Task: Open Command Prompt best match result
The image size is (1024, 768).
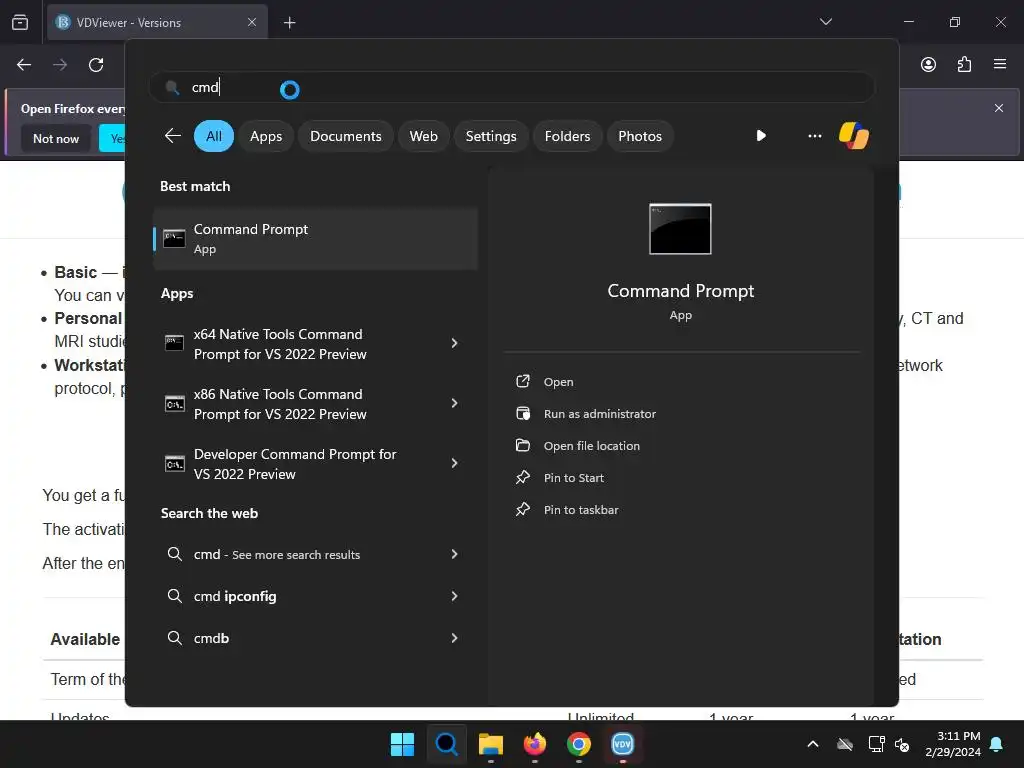Action: tap(315, 239)
